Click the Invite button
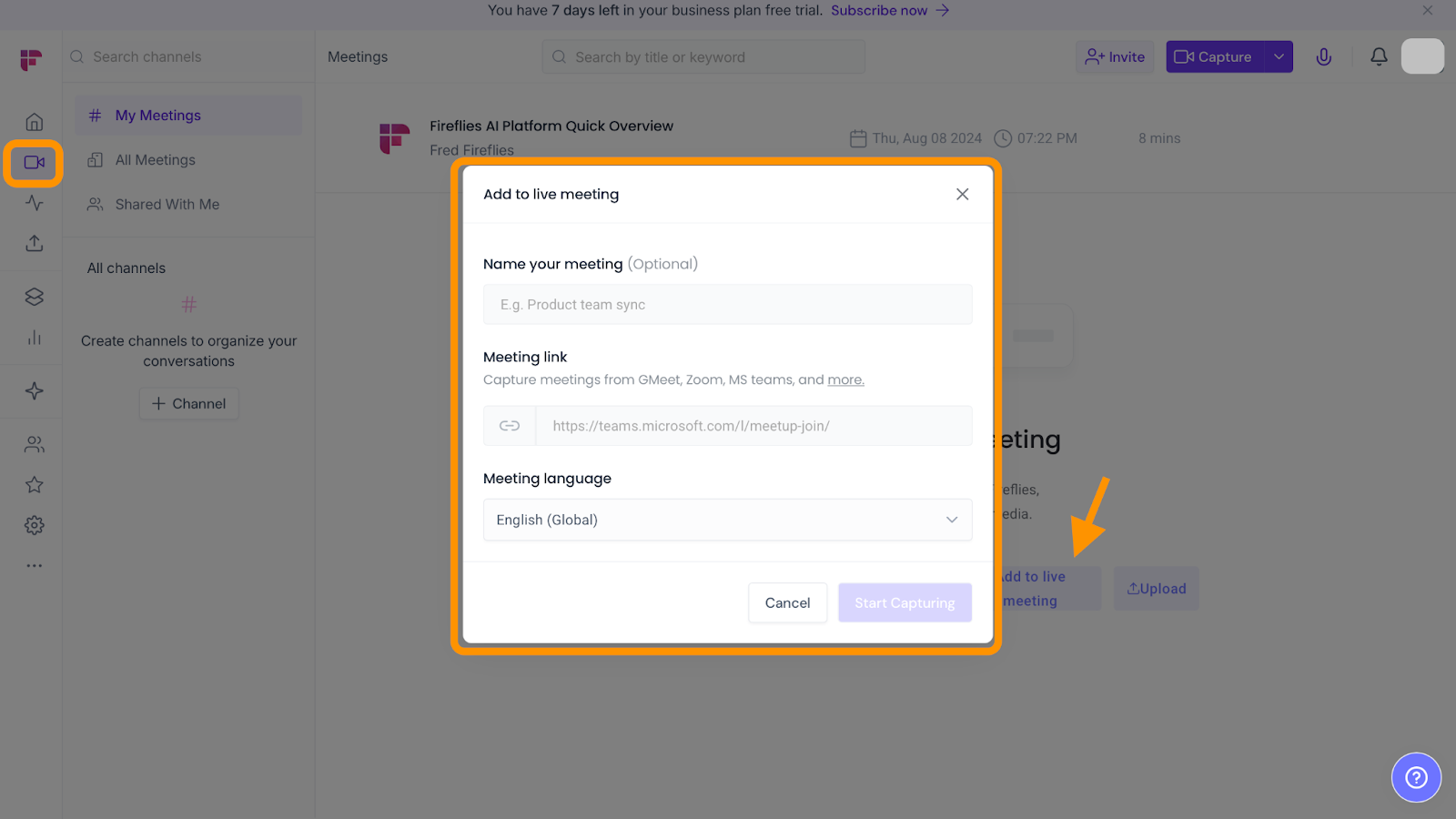Screen dimensions: 1456x819 pos(1115,56)
